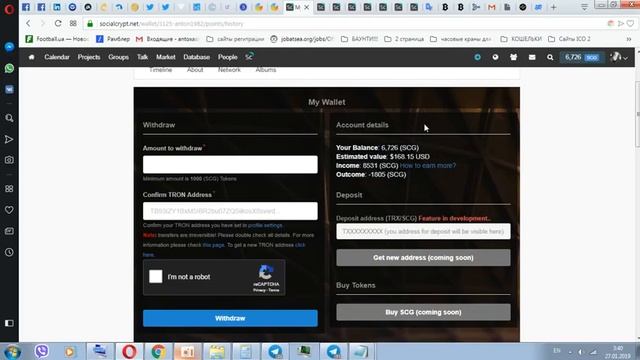Take a snapshot with the sidebar camera icon
Image resolution: width=640 pixels, height=360 pixels.
point(9,160)
